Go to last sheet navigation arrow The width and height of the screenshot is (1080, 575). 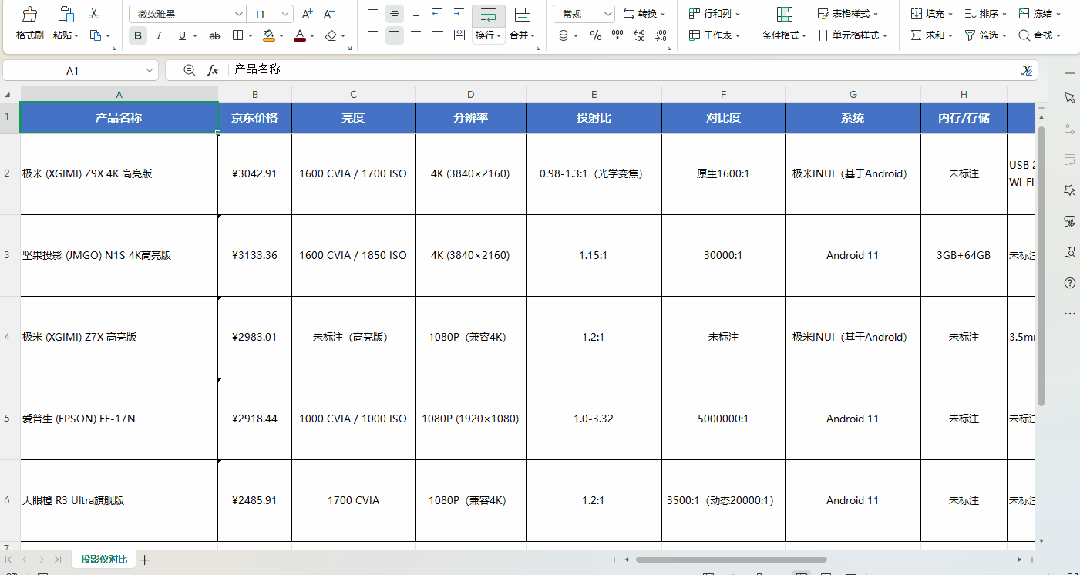[58, 560]
